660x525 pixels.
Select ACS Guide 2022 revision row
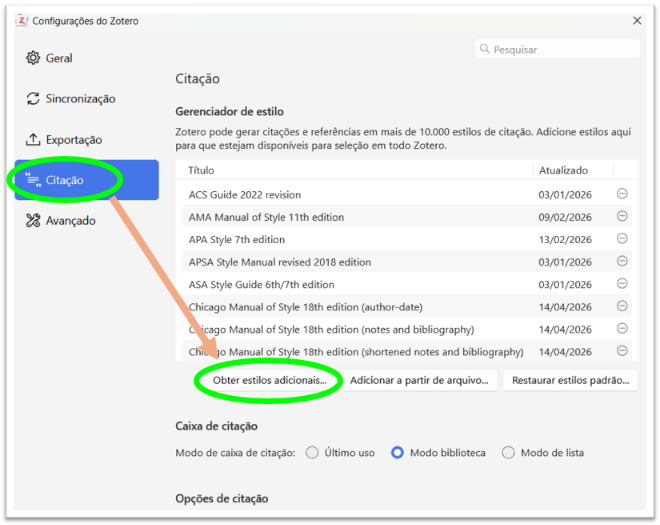(407, 195)
